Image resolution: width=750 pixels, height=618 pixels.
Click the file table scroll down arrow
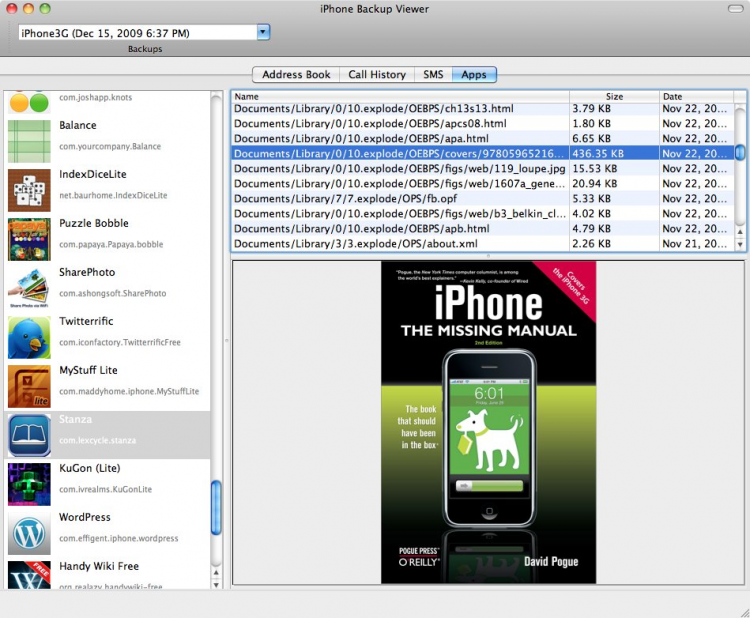click(740, 244)
